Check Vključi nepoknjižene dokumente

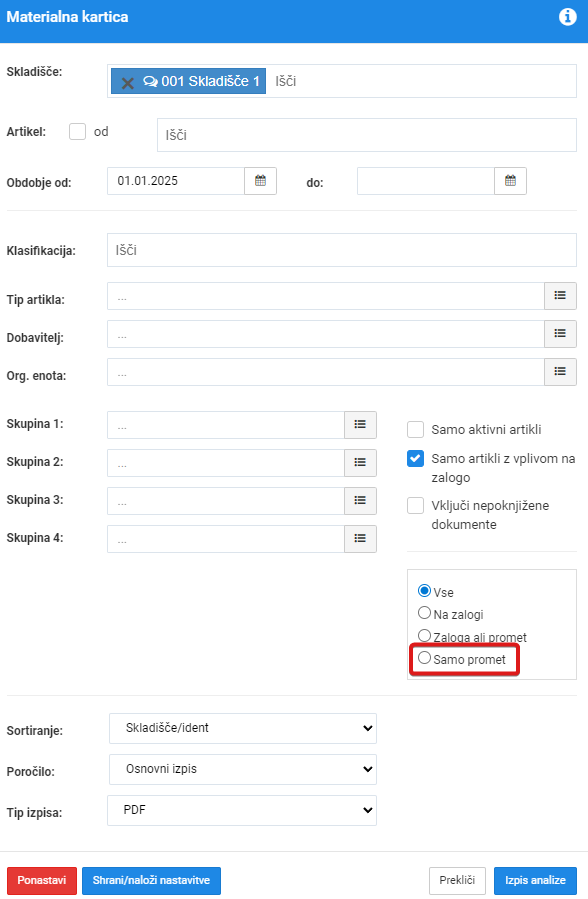pos(415,506)
